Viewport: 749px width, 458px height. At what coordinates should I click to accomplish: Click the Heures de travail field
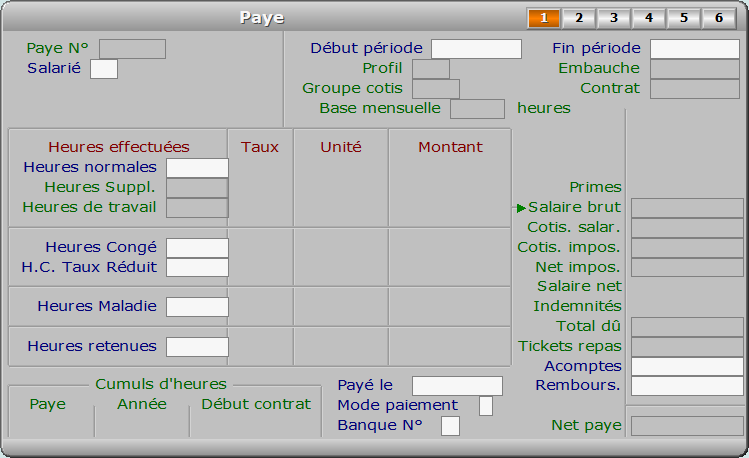point(197,208)
